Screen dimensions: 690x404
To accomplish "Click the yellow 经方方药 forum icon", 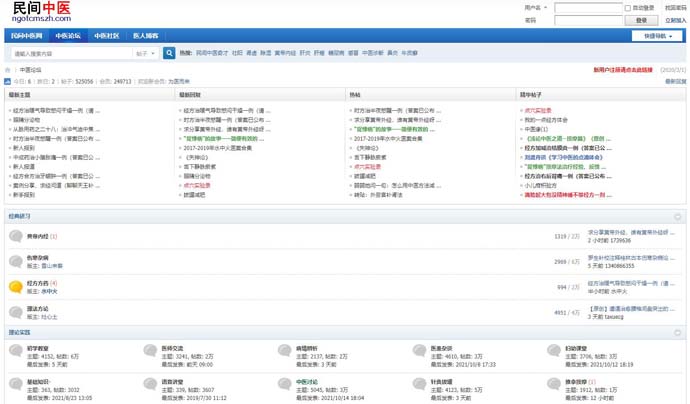I will pos(15,287).
